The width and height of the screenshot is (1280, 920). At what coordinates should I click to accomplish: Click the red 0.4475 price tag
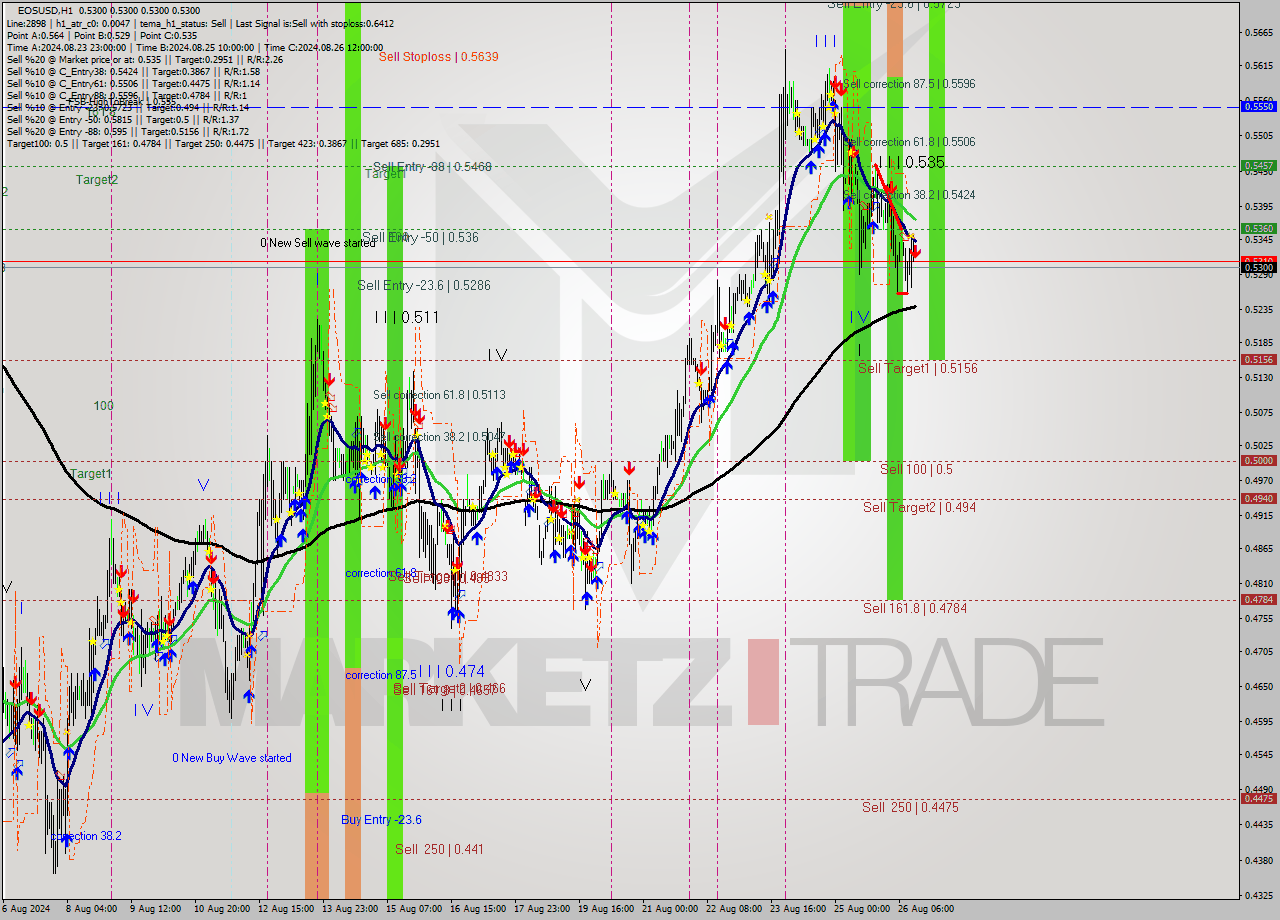(1258, 798)
